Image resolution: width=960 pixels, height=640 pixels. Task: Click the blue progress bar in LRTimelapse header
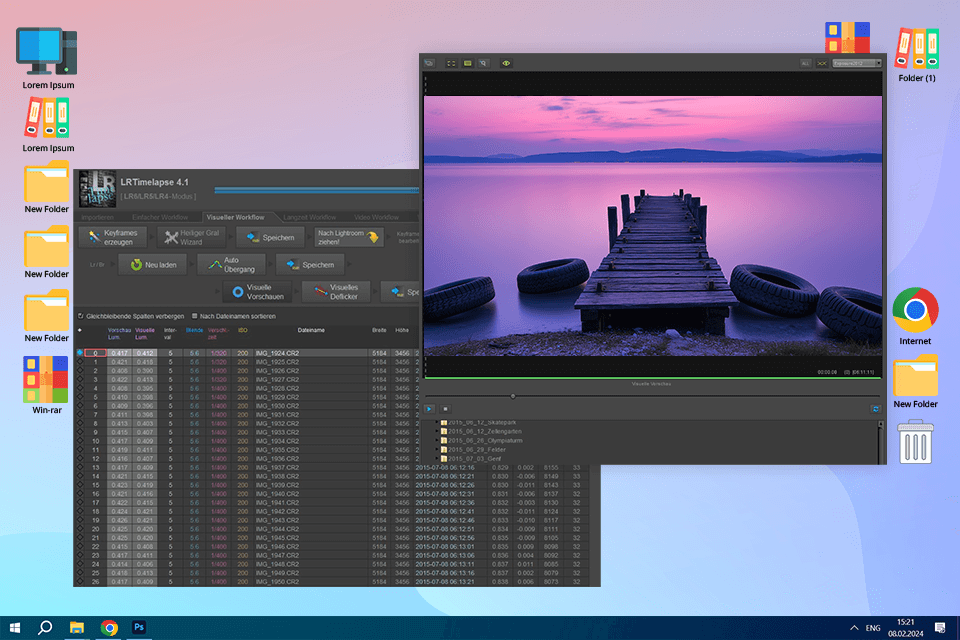pos(317,190)
